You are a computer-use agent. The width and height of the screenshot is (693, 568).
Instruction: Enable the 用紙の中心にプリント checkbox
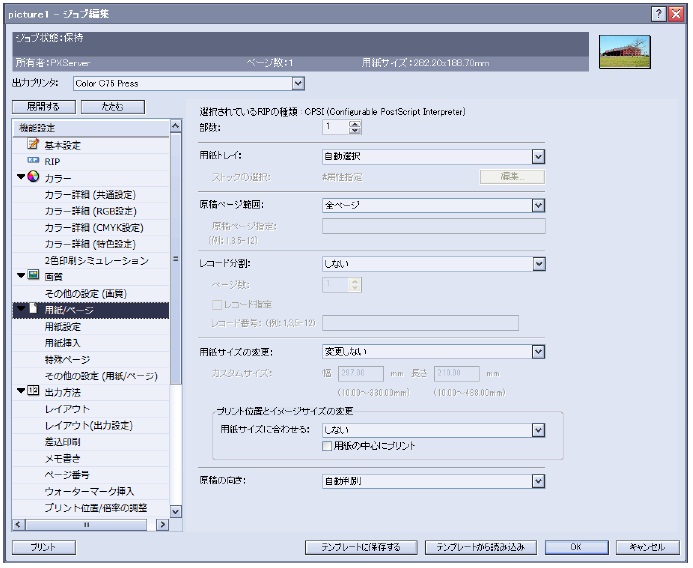click(327, 446)
